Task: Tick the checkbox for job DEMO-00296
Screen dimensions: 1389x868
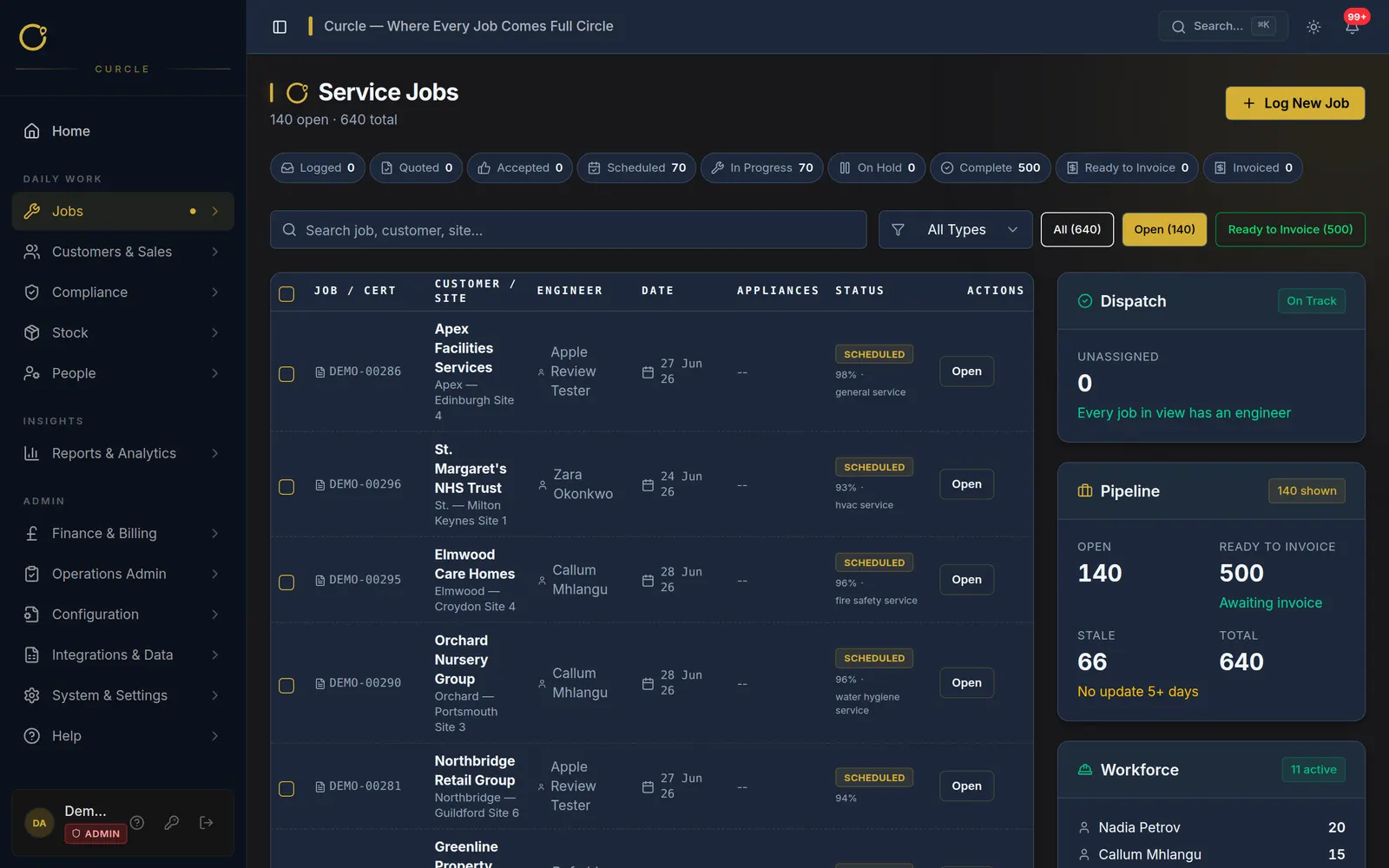Action: click(286, 487)
